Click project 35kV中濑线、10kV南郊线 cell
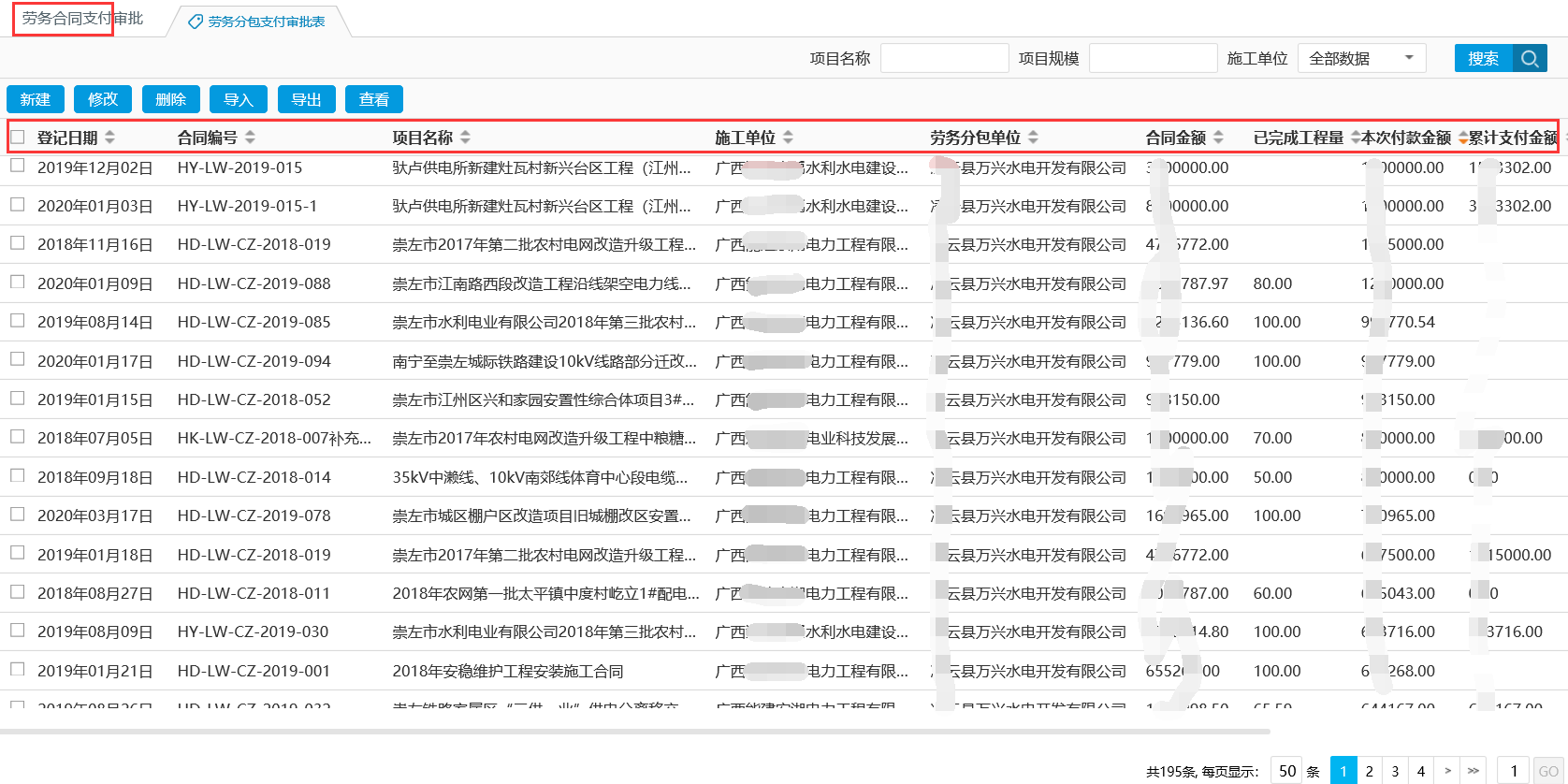1568x784 pixels. (x=540, y=477)
